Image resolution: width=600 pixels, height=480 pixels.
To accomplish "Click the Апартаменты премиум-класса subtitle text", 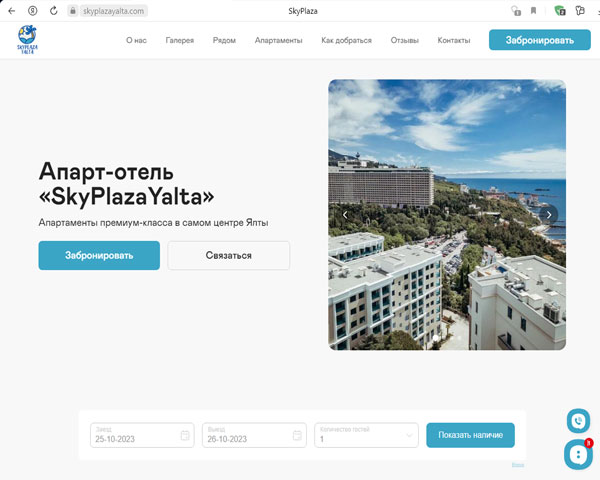I will coord(153,223).
